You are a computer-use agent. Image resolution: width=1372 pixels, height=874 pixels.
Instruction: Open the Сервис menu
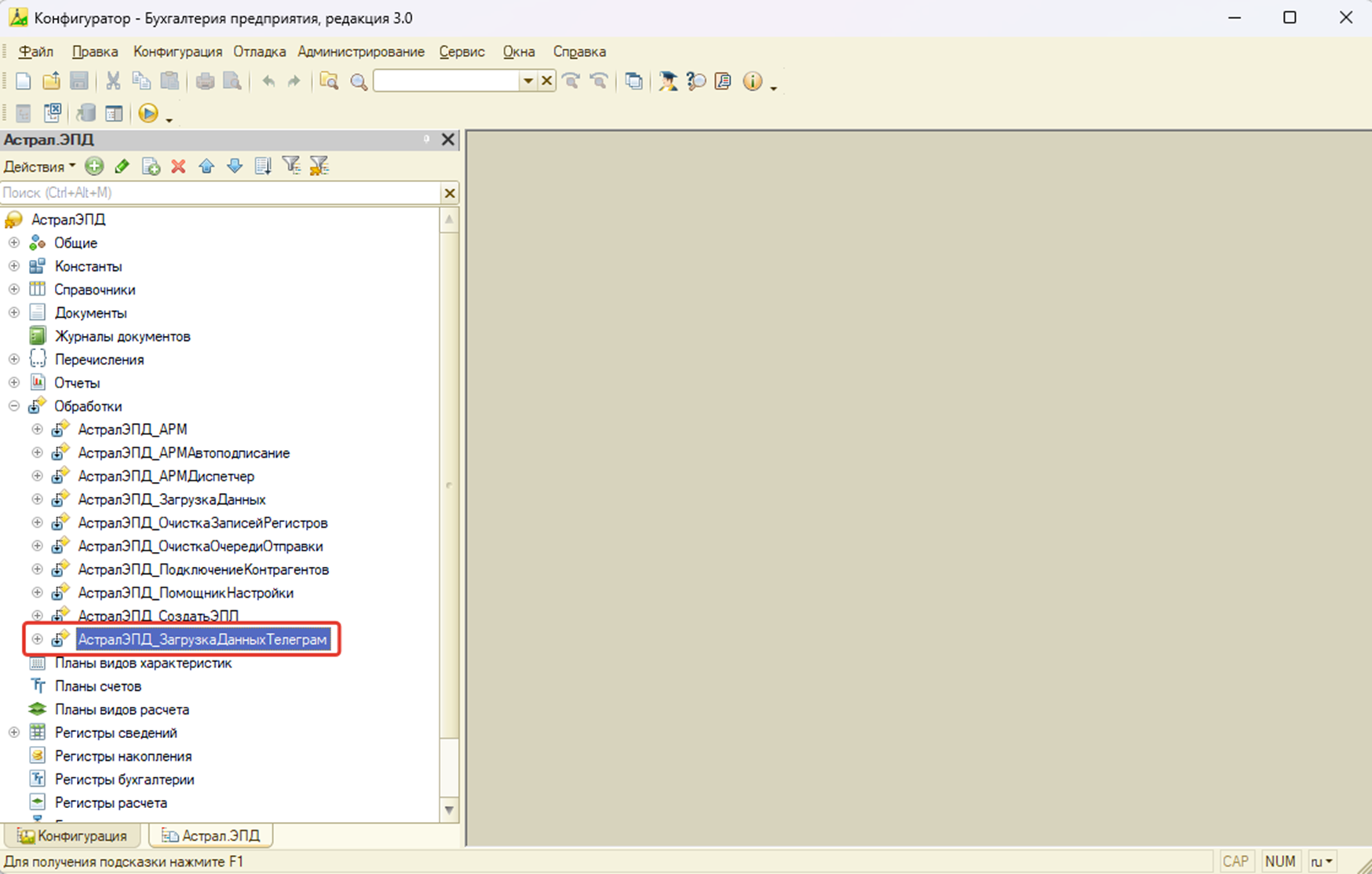pyautogui.click(x=462, y=52)
